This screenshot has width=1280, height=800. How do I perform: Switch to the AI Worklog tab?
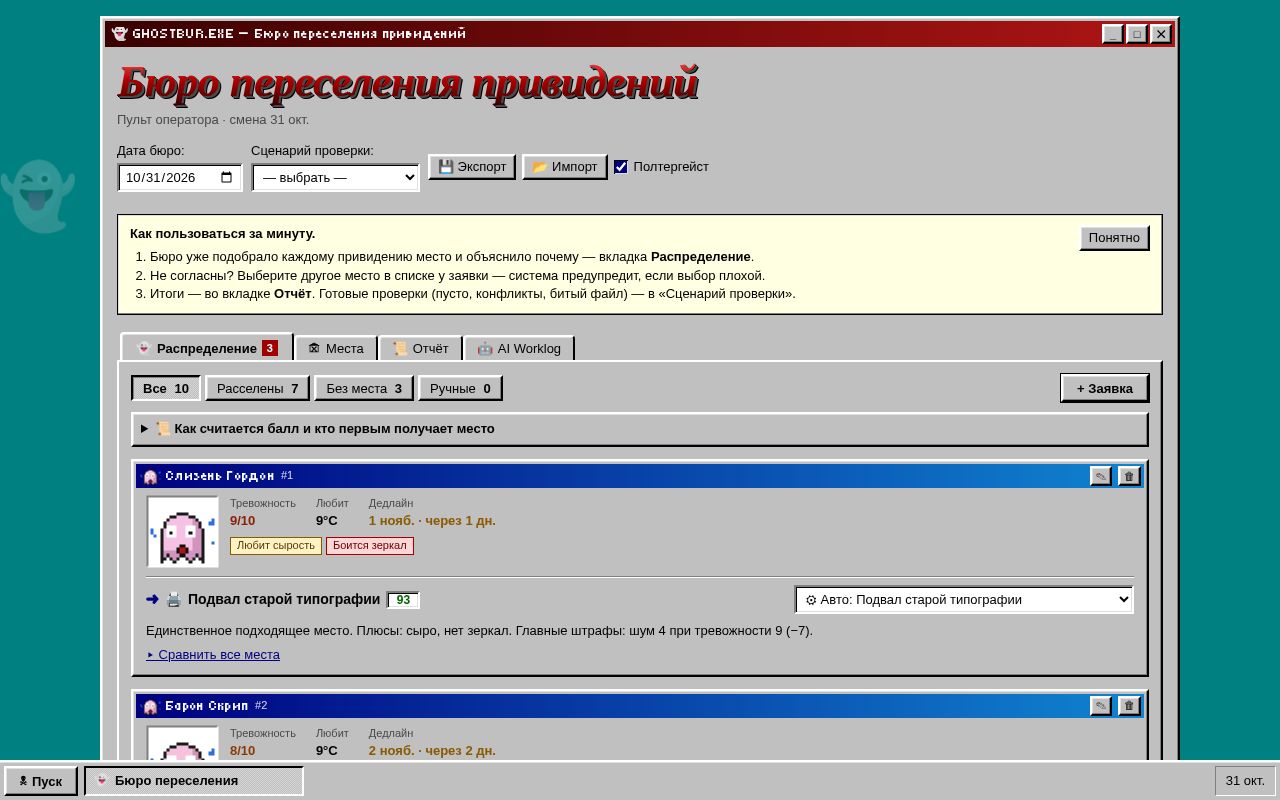519,348
